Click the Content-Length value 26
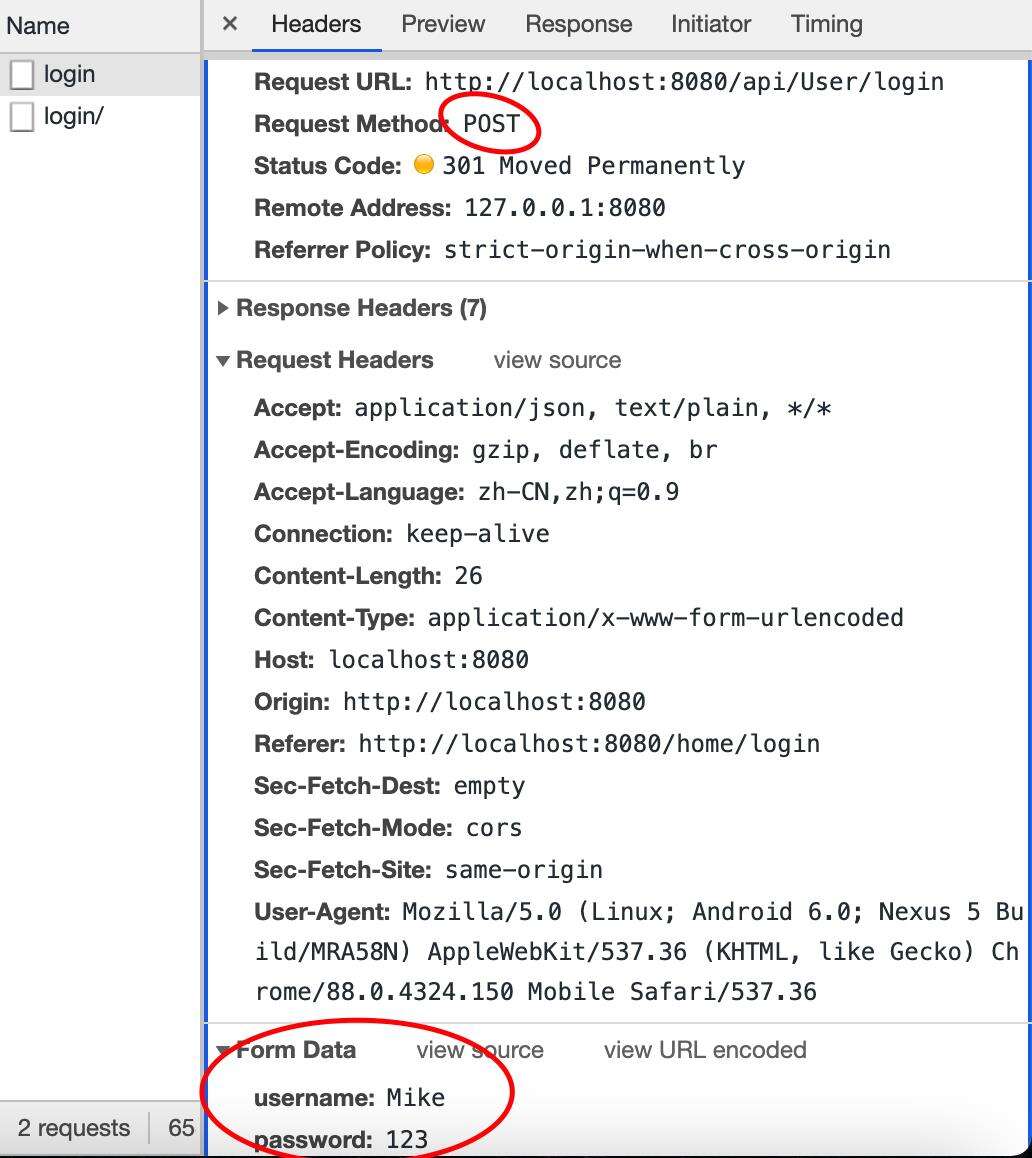The width and height of the screenshot is (1032, 1158). pos(468,576)
